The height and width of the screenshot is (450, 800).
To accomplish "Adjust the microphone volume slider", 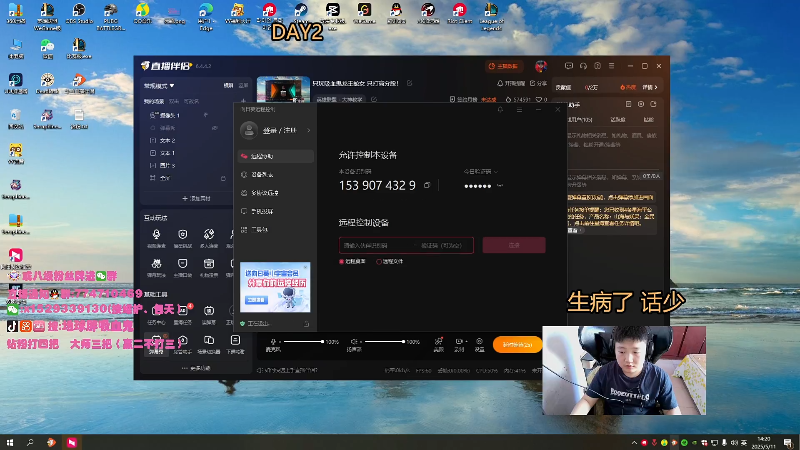I will coord(304,342).
